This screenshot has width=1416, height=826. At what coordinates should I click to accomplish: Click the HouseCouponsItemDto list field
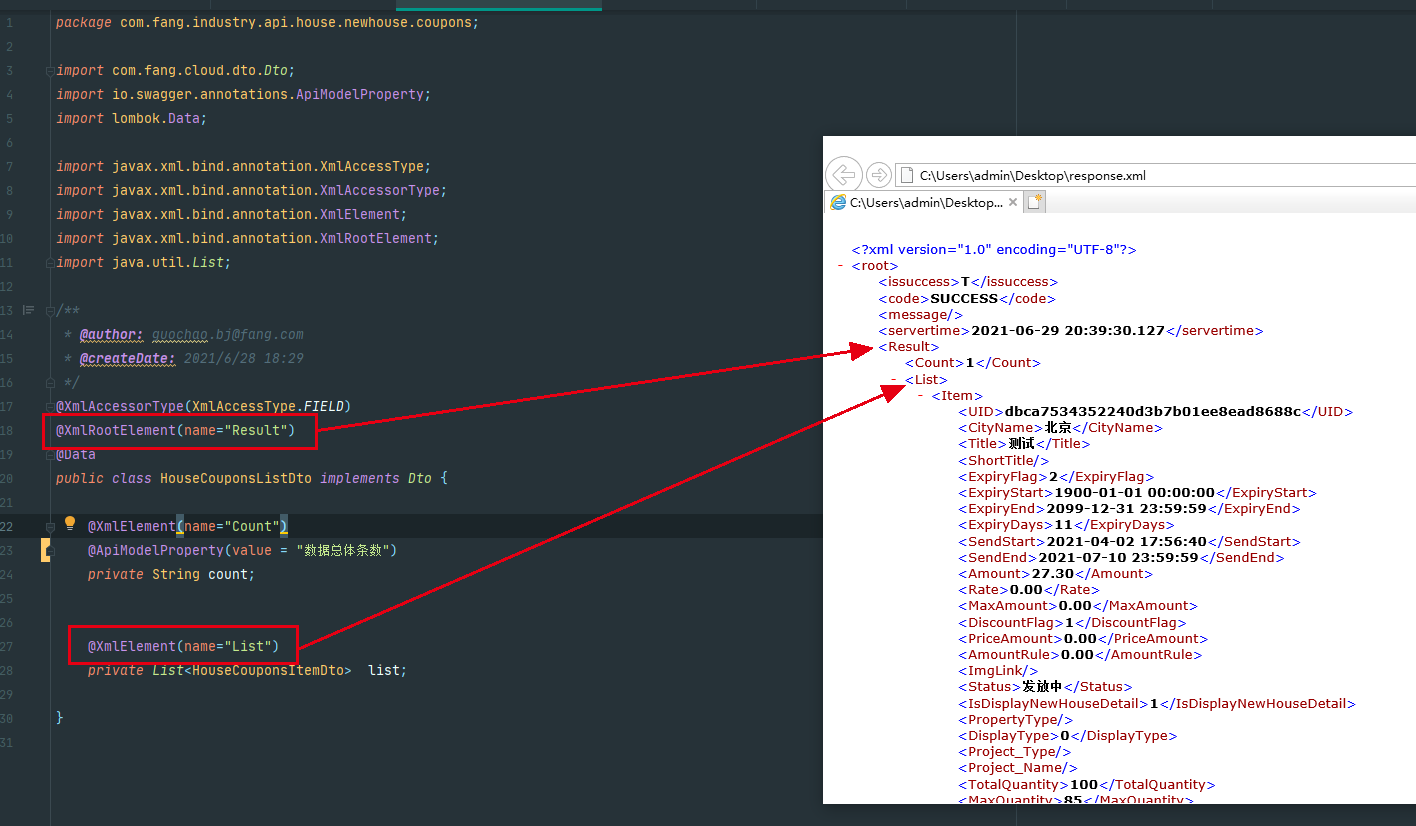[247, 670]
